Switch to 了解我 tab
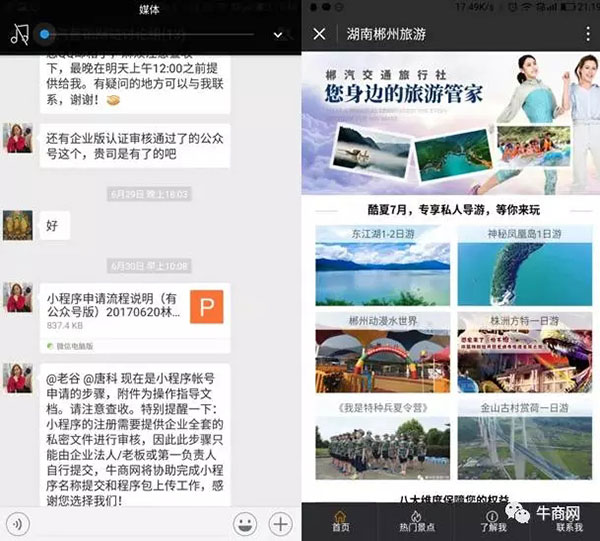600x541 pixels. point(493,521)
